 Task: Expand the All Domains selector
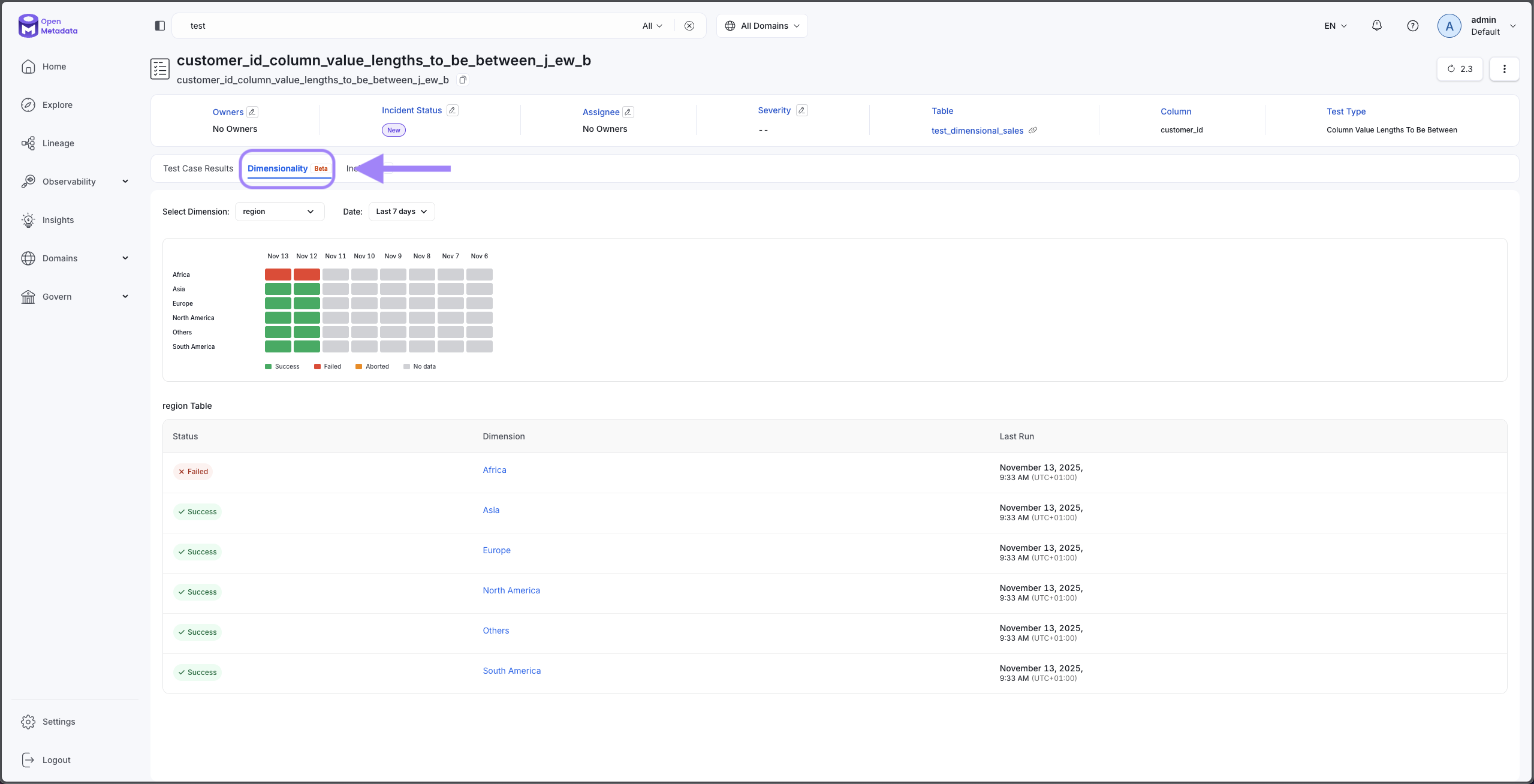[x=762, y=26]
